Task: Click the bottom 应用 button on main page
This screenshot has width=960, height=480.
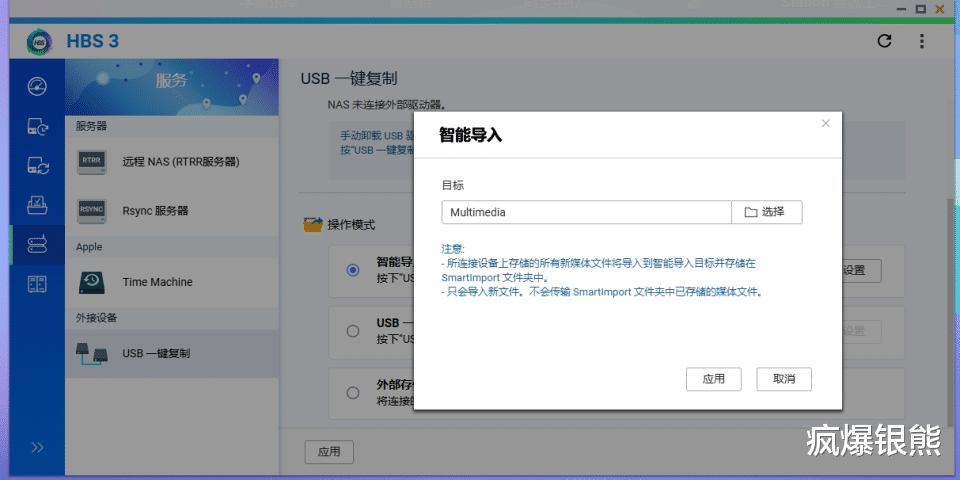Action: point(329,452)
